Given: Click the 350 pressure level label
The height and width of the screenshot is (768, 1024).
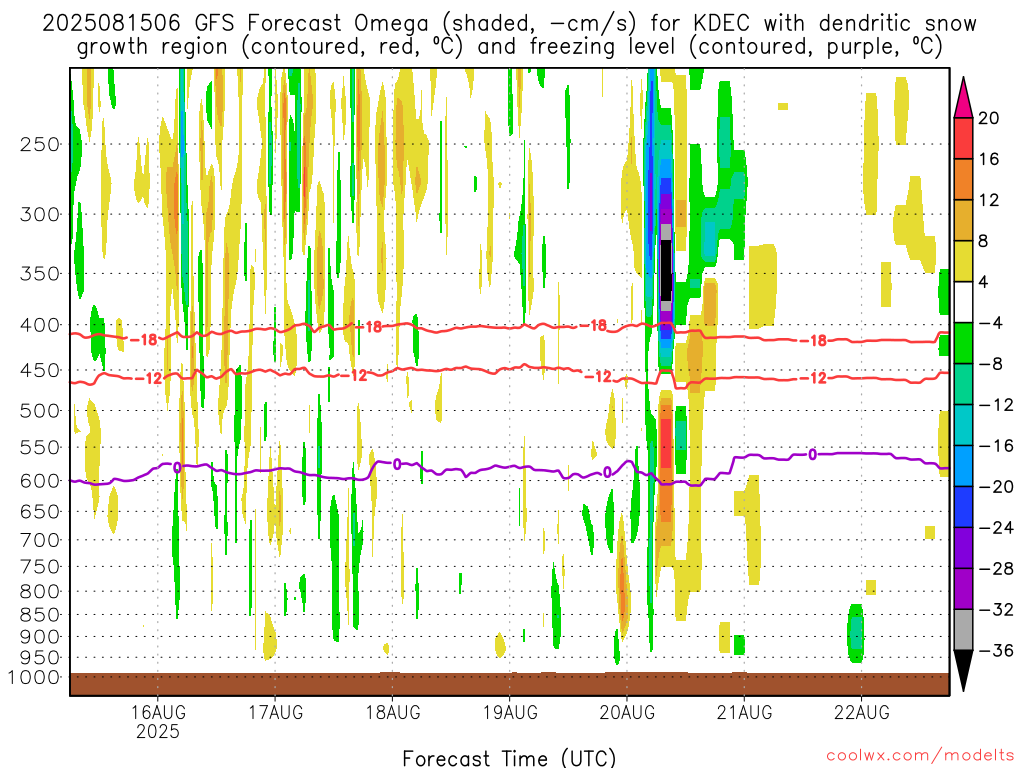Looking at the screenshot, I should coord(40,274).
